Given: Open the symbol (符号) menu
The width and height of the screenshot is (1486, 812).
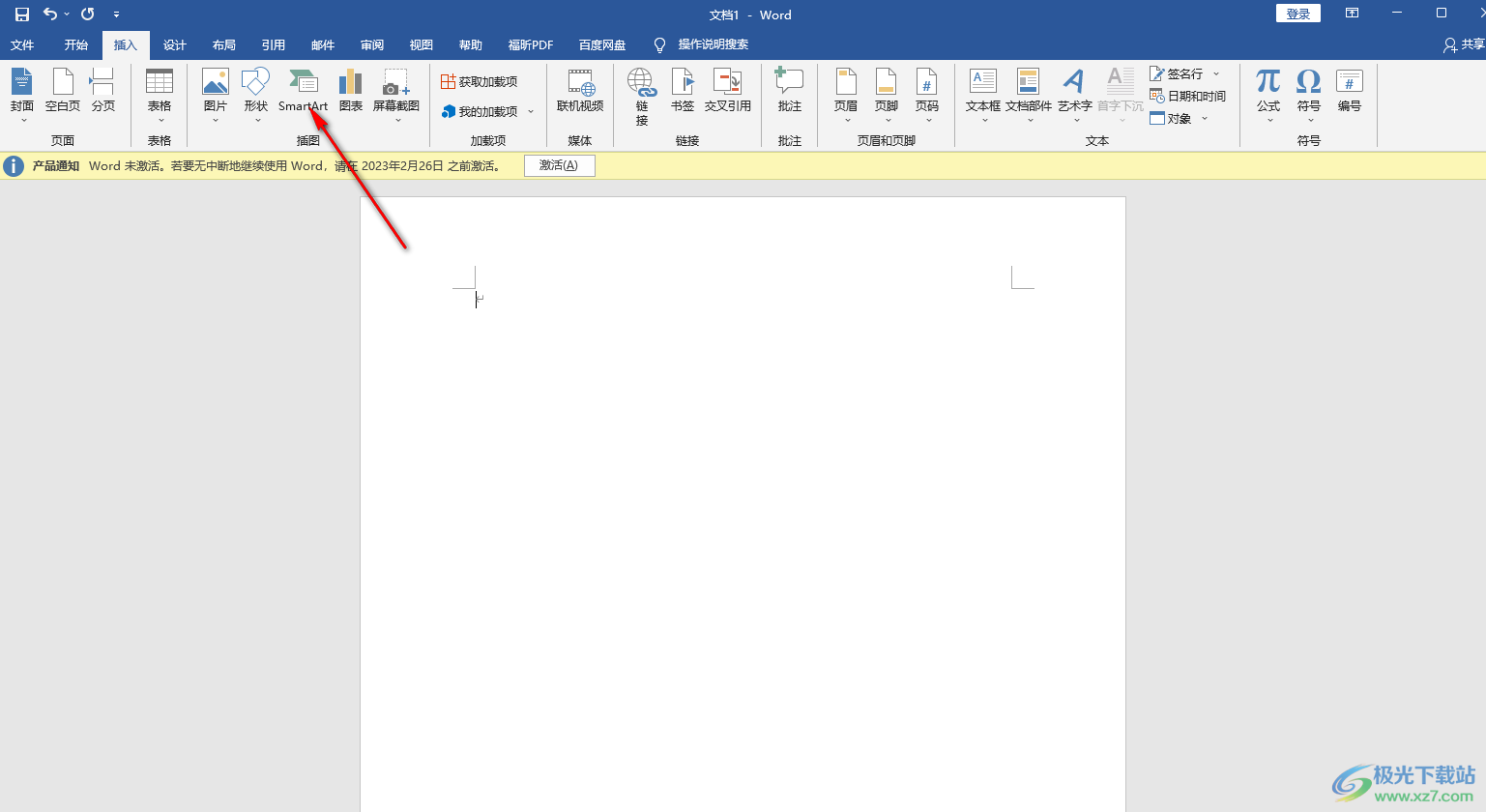Looking at the screenshot, I should 1309,95.
